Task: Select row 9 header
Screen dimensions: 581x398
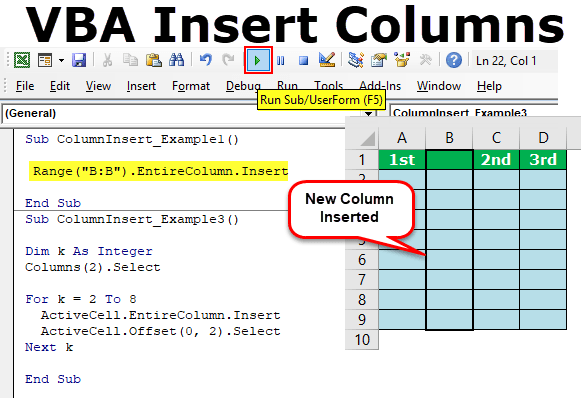Action: (x=362, y=319)
